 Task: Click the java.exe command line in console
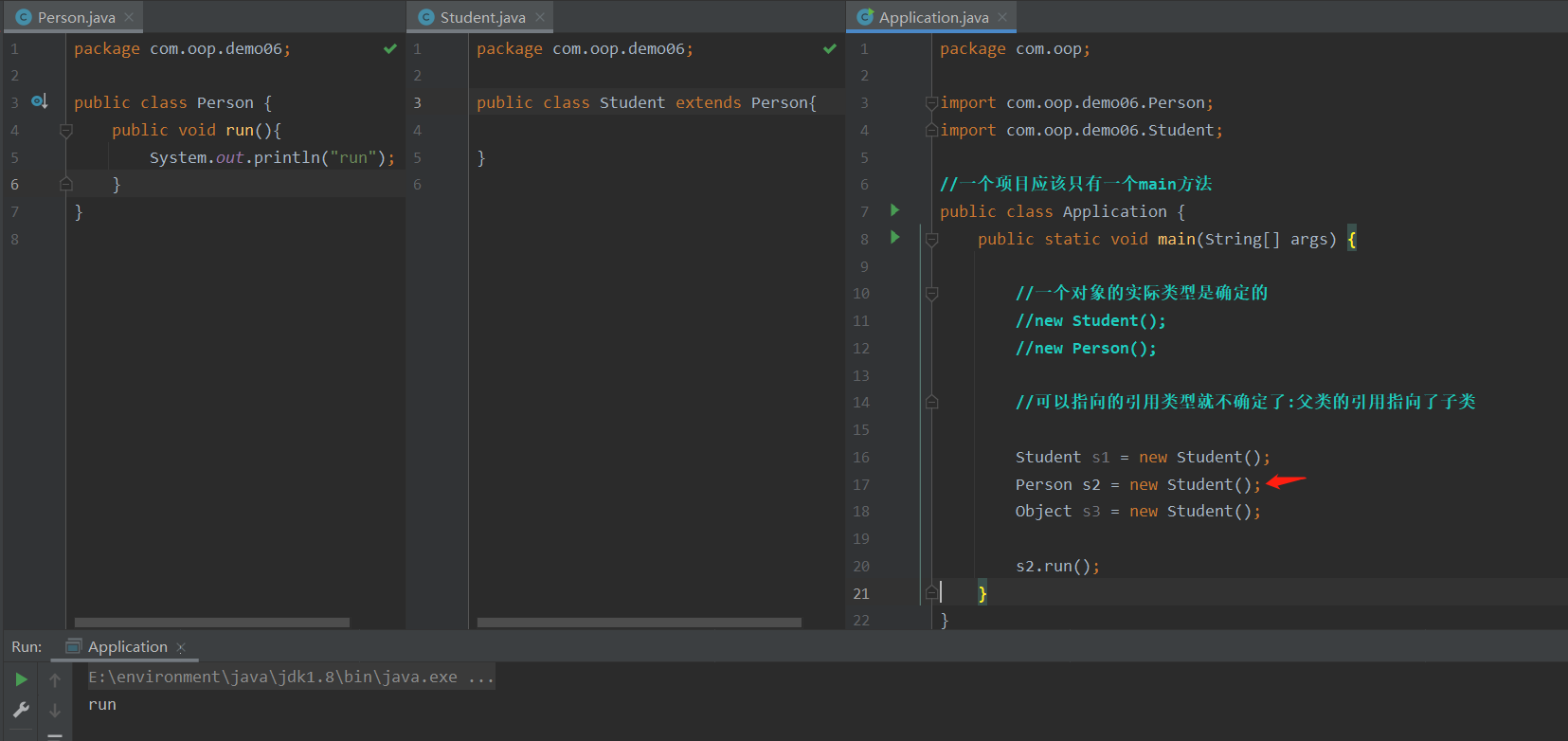click(291, 677)
